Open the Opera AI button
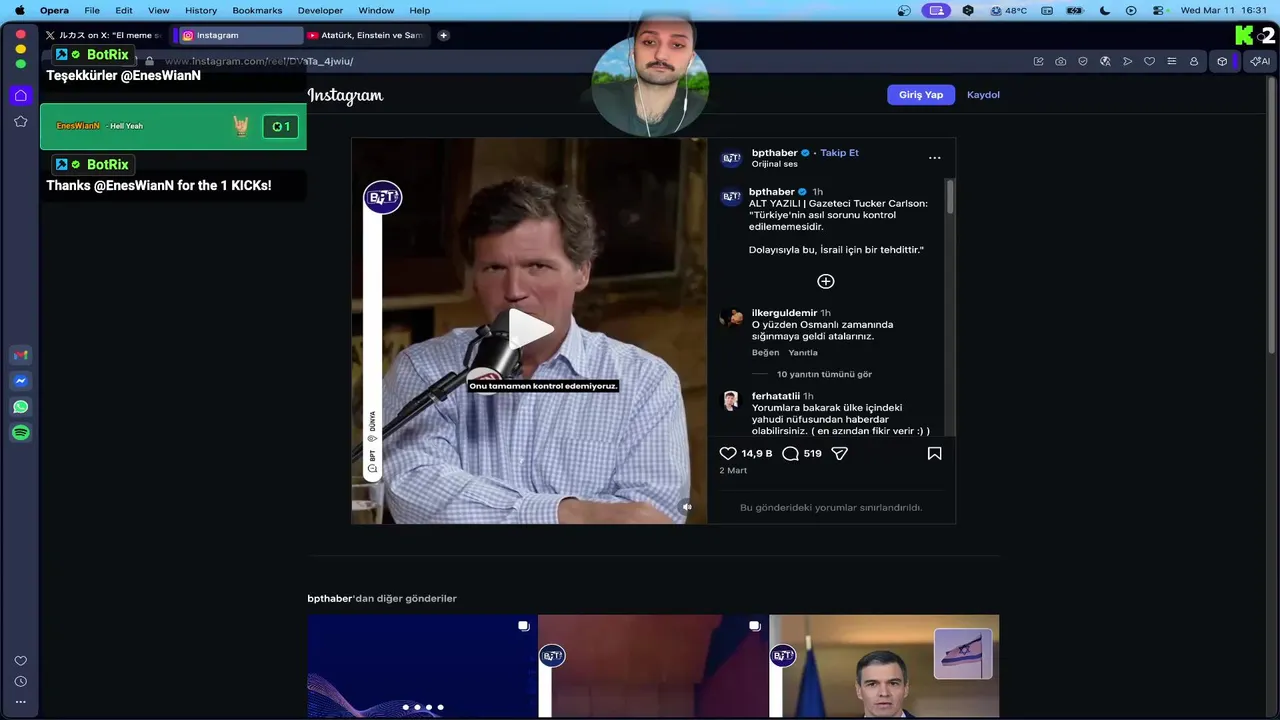This screenshot has width=1280, height=720. click(1260, 61)
